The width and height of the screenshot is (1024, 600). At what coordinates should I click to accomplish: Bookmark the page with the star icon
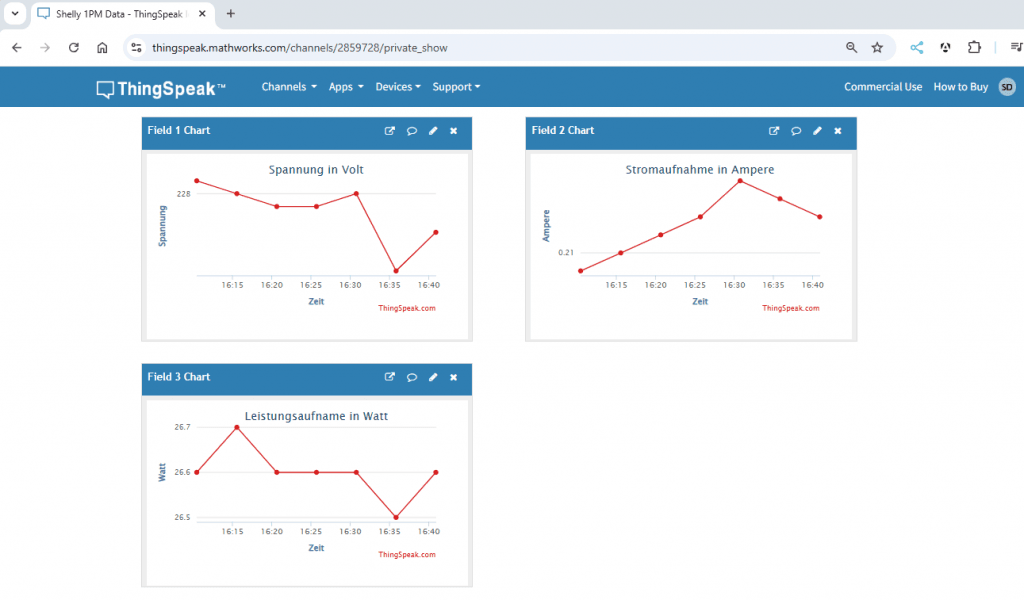pyautogui.click(x=879, y=47)
